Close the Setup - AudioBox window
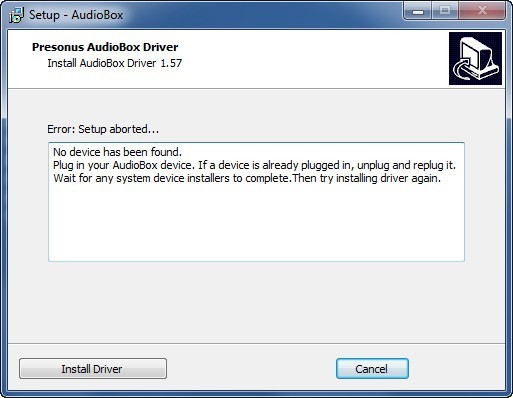 (x=482, y=11)
